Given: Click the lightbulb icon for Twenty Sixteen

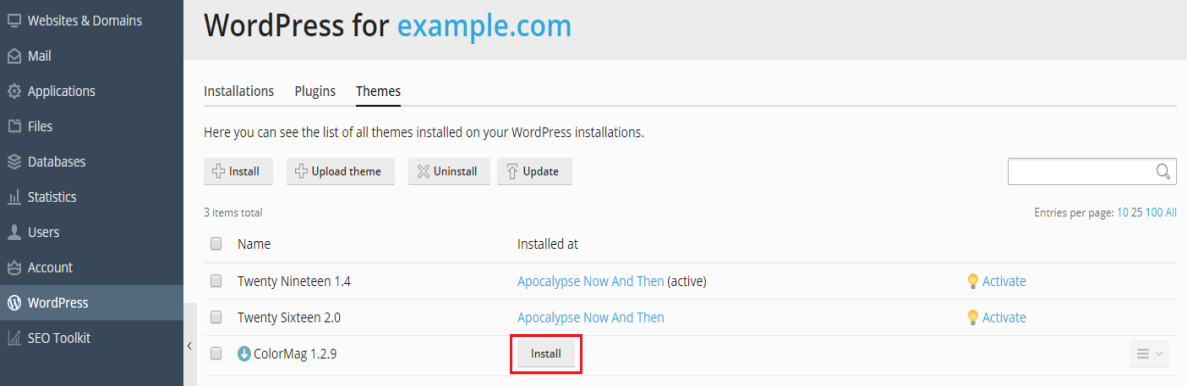Looking at the screenshot, I should [974, 317].
